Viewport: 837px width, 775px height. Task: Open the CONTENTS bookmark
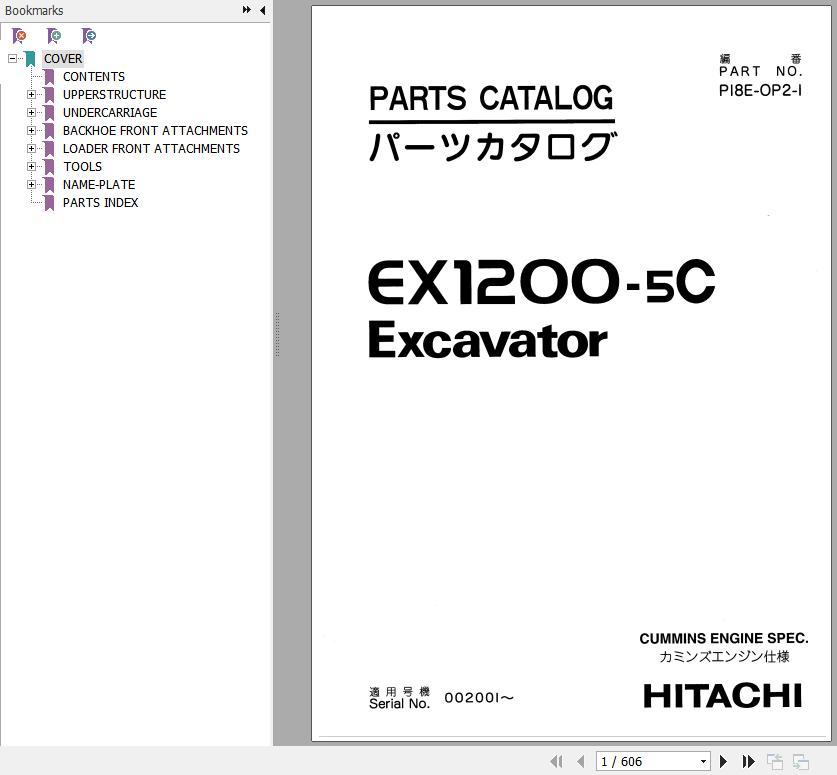click(94, 77)
